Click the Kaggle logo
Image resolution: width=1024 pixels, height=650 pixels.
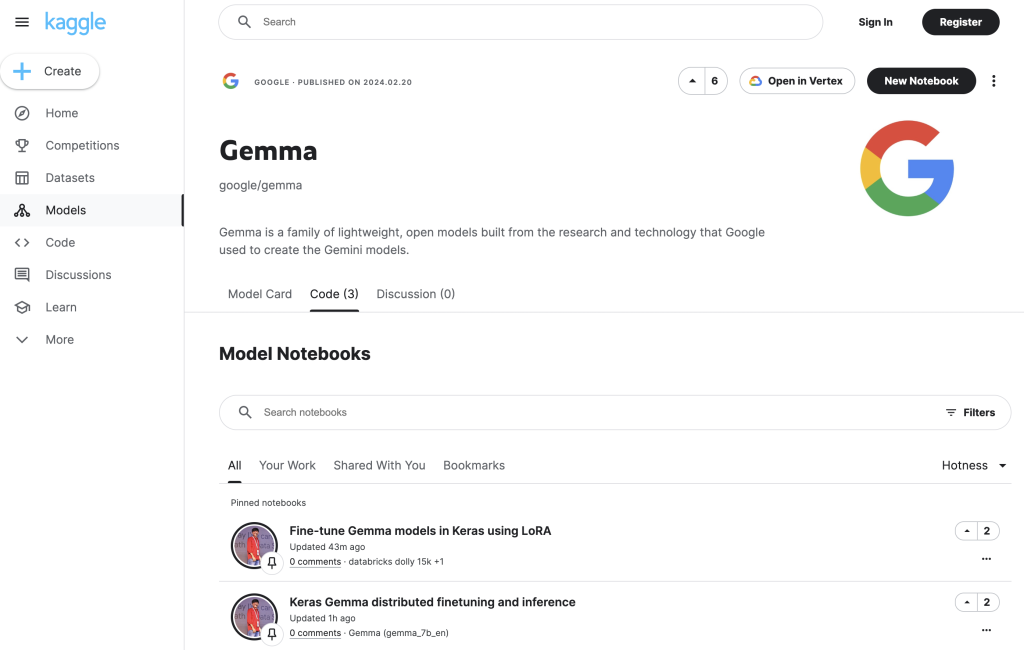point(75,22)
